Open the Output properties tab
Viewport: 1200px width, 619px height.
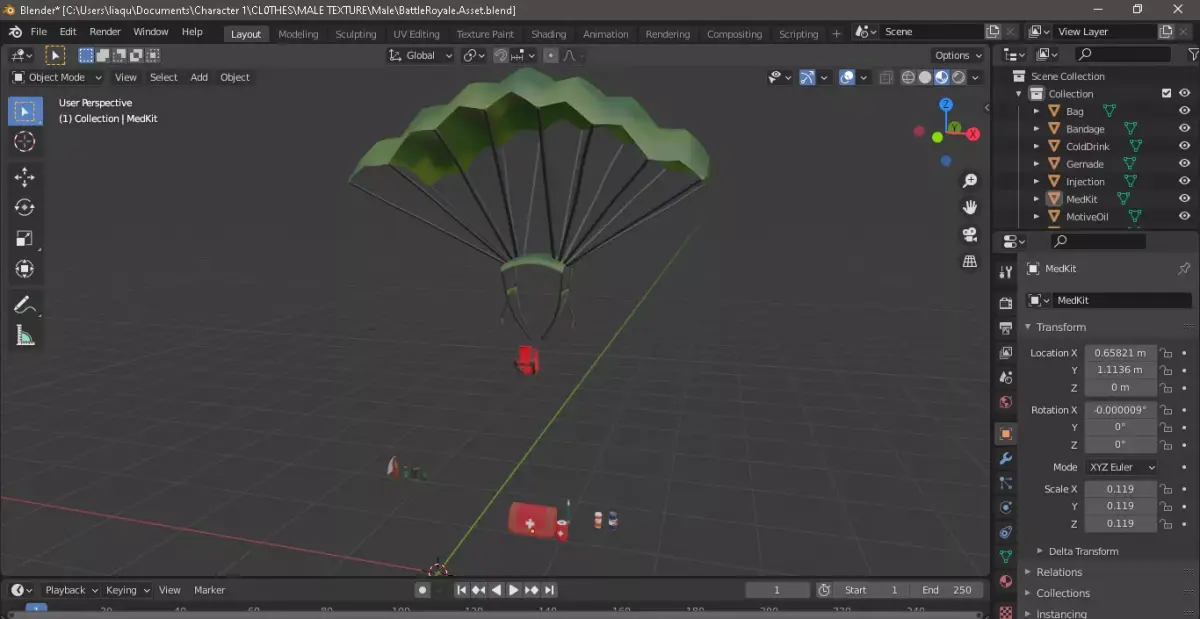point(1006,328)
